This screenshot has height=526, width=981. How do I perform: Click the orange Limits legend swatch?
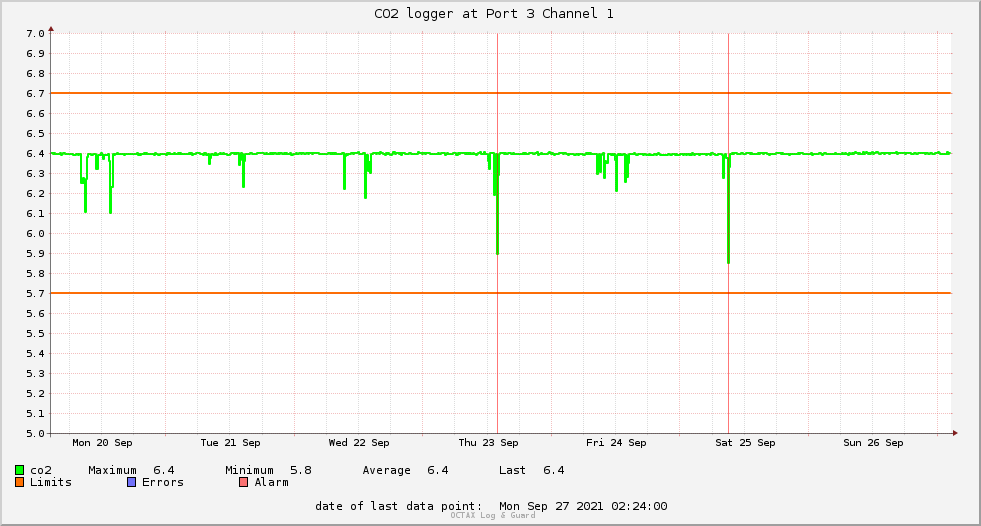(19, 482)
